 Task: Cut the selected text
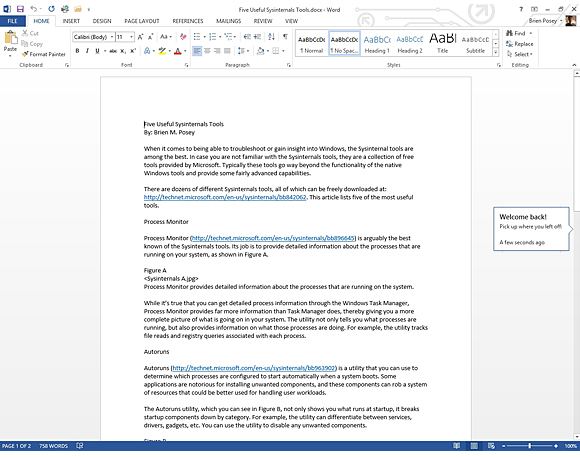30,33
